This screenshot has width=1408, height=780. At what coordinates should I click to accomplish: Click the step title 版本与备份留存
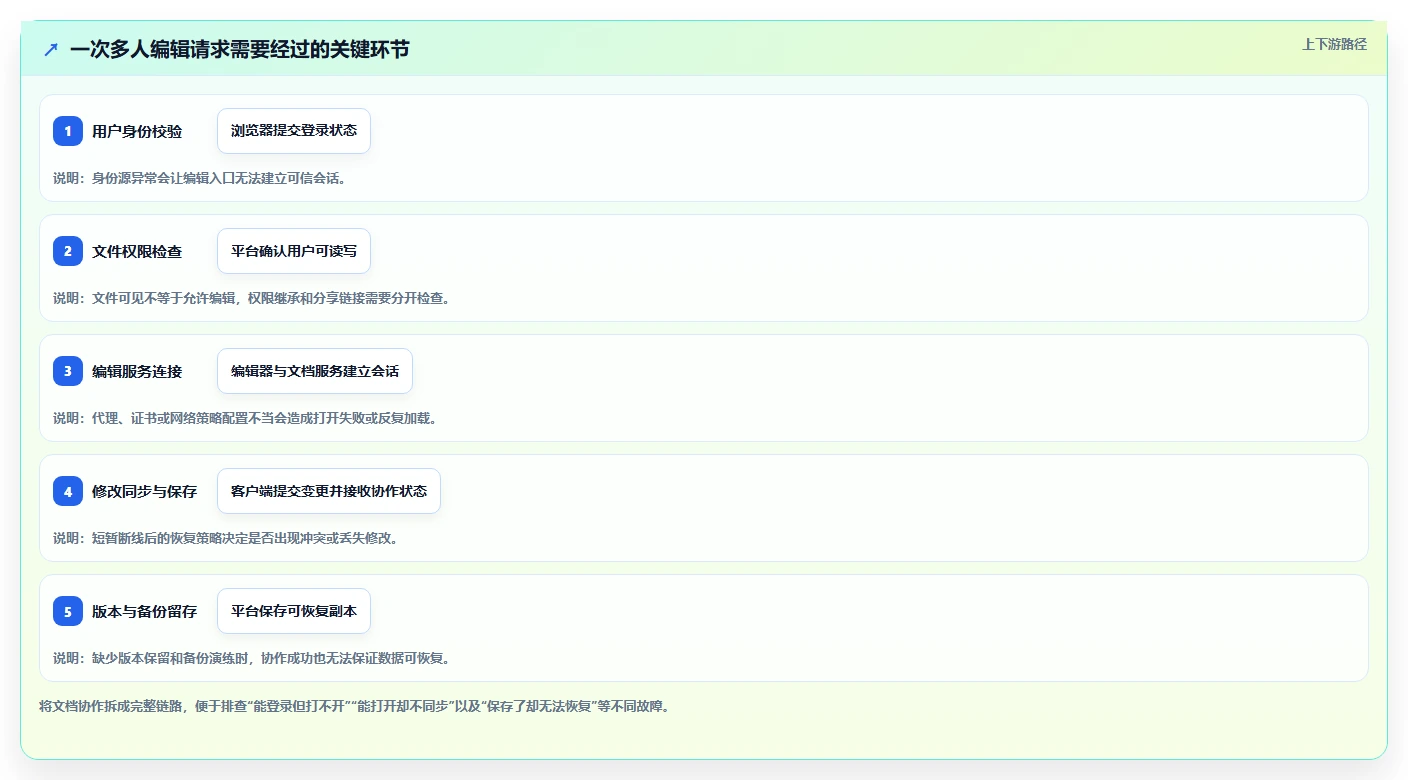point(144,611)
